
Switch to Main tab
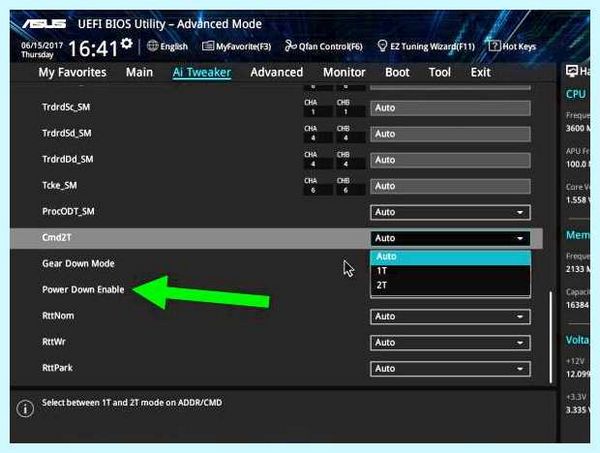click(139, 72)
